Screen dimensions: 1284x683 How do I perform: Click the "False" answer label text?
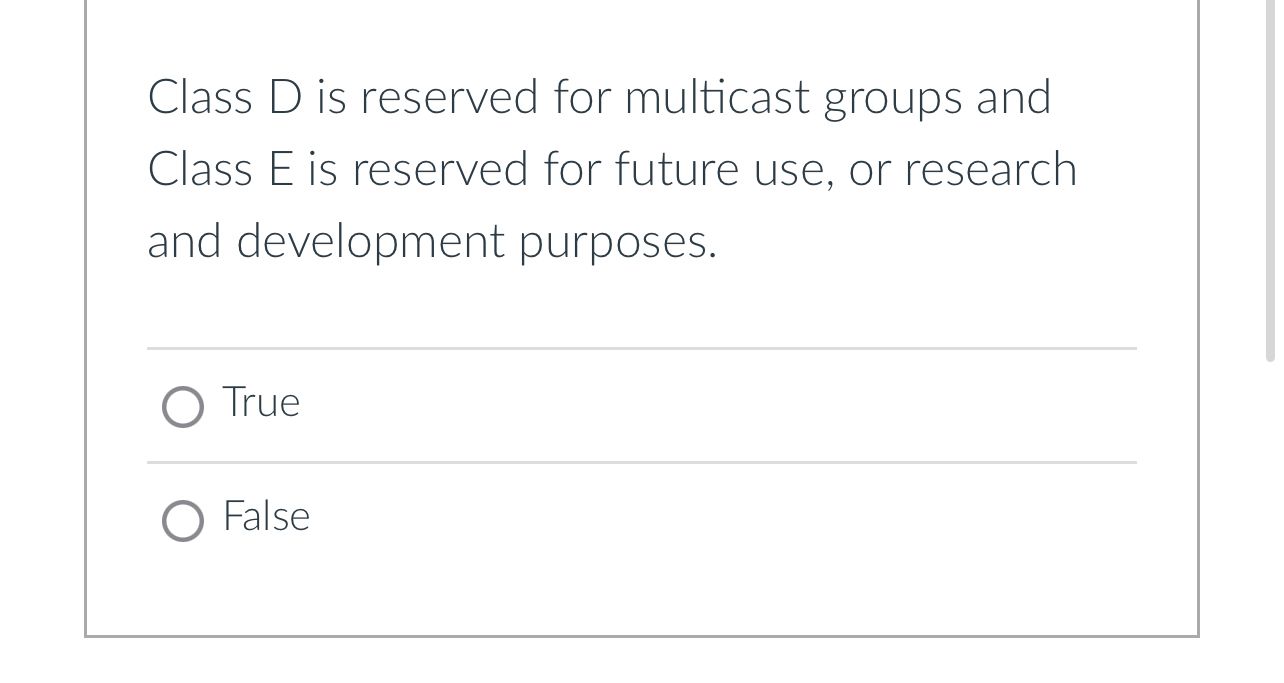[266, 516]
